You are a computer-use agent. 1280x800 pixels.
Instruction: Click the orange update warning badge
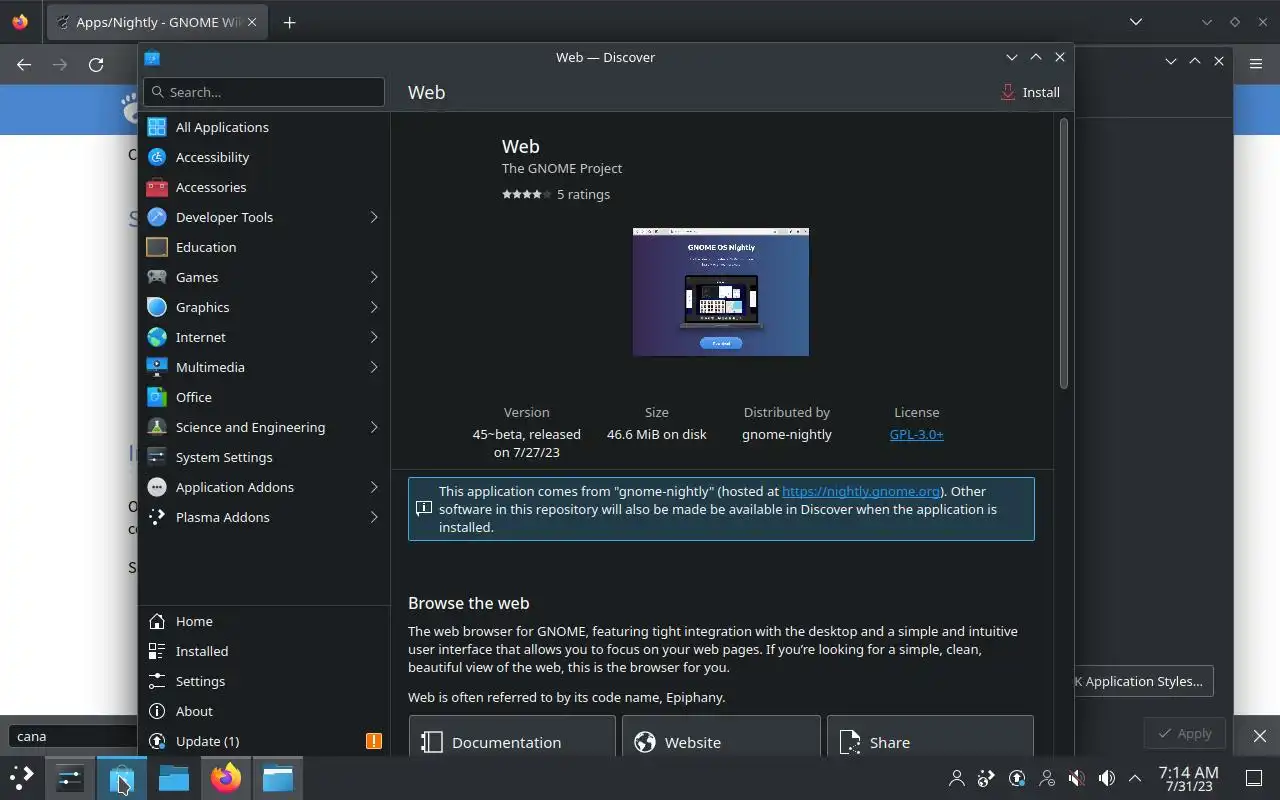(374, 741)
